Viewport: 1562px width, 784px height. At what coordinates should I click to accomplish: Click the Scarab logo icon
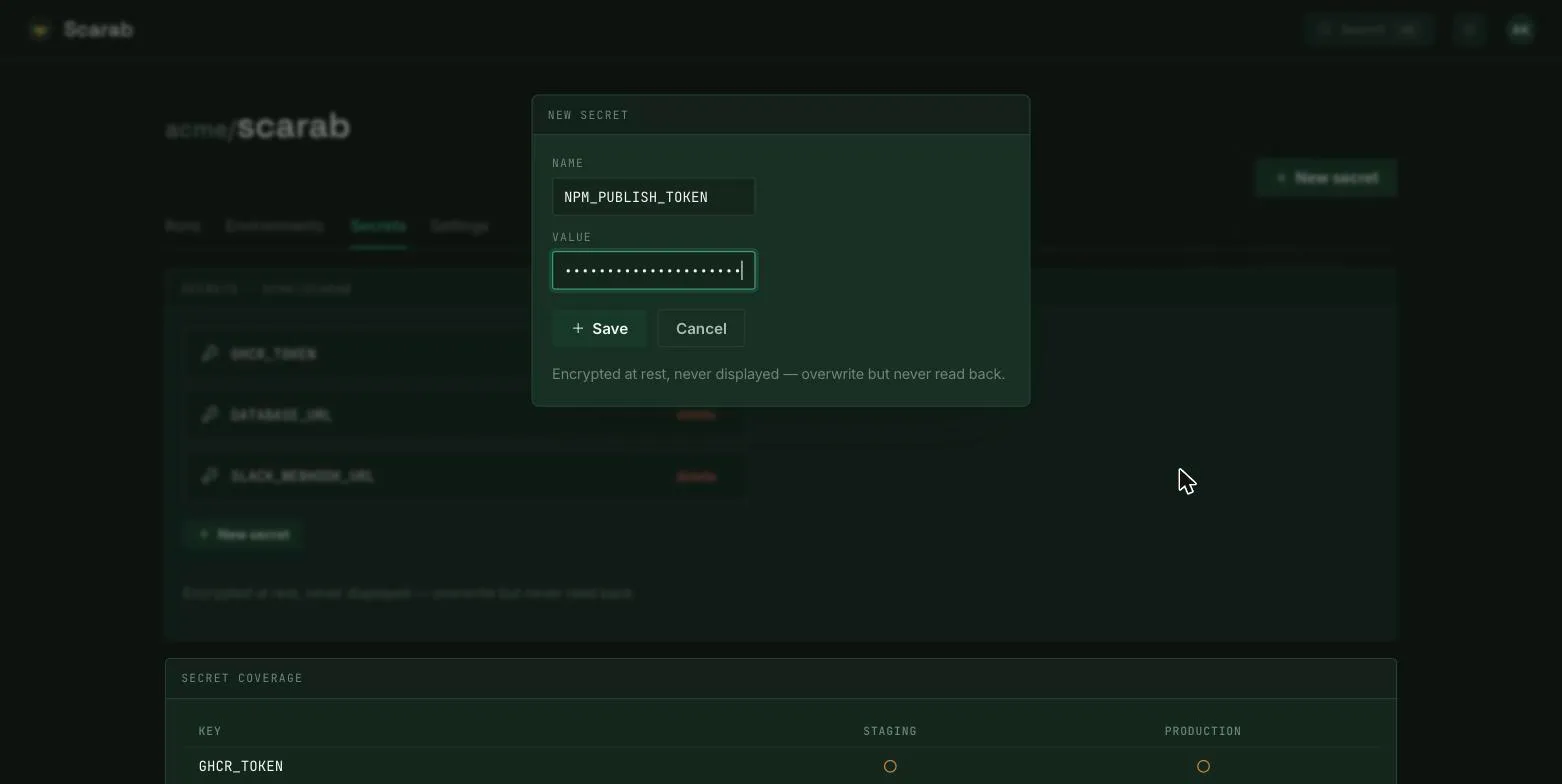coord(40,30)
